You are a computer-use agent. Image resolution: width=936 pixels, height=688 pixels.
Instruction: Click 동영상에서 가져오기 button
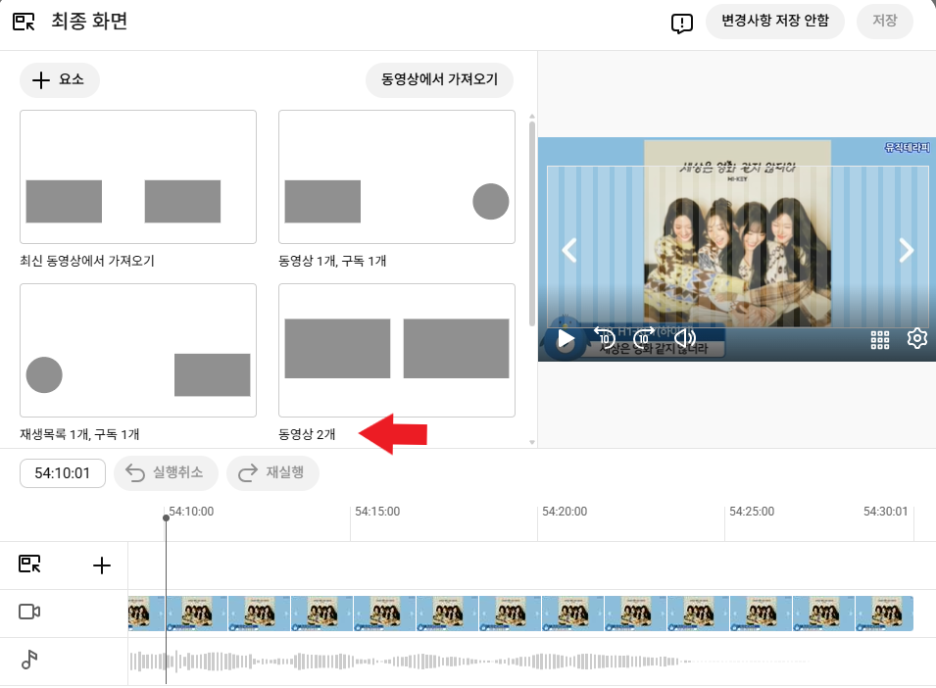point(439,79)
